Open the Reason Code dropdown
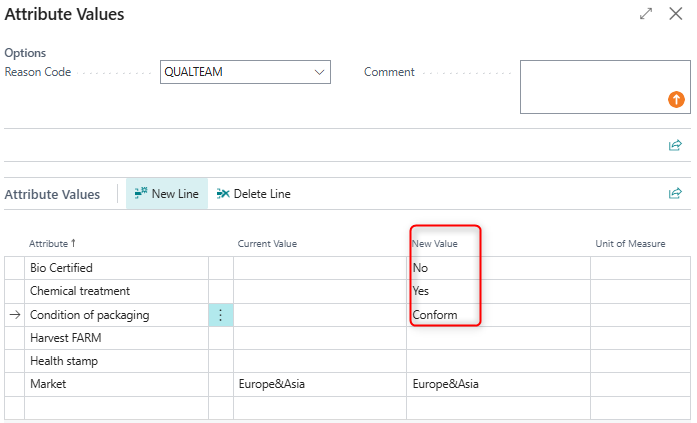Viewport: 697px width, 423px height. pos(320,72)
